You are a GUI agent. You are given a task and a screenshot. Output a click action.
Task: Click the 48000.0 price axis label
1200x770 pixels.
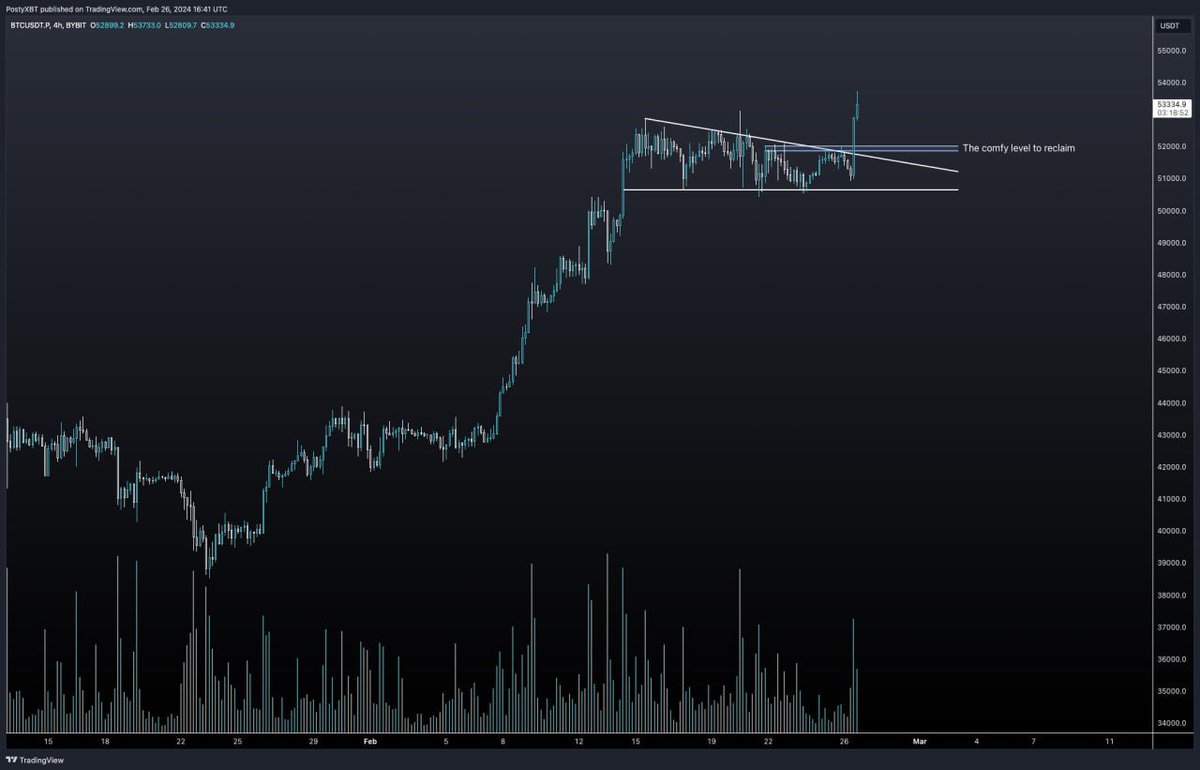click(1172, 275)
